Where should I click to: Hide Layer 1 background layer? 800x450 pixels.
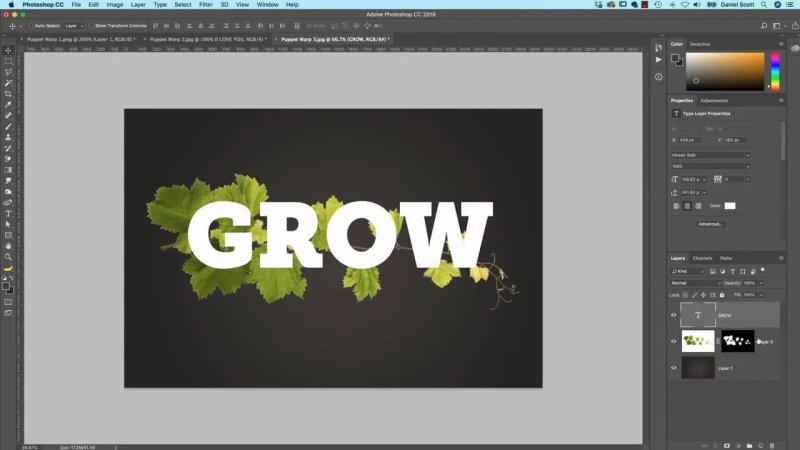click(673, 368)
